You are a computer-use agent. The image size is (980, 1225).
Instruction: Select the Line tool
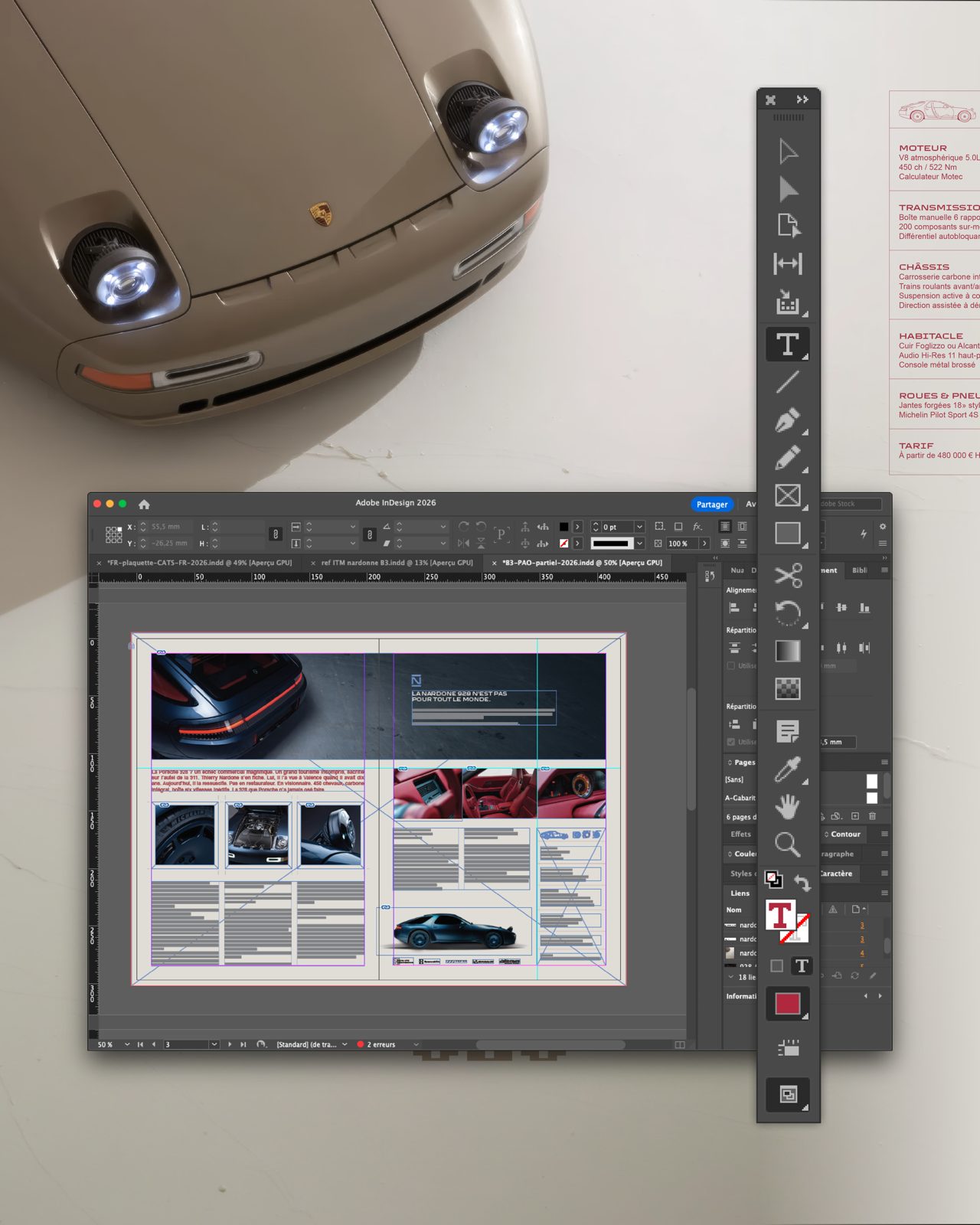788,381
